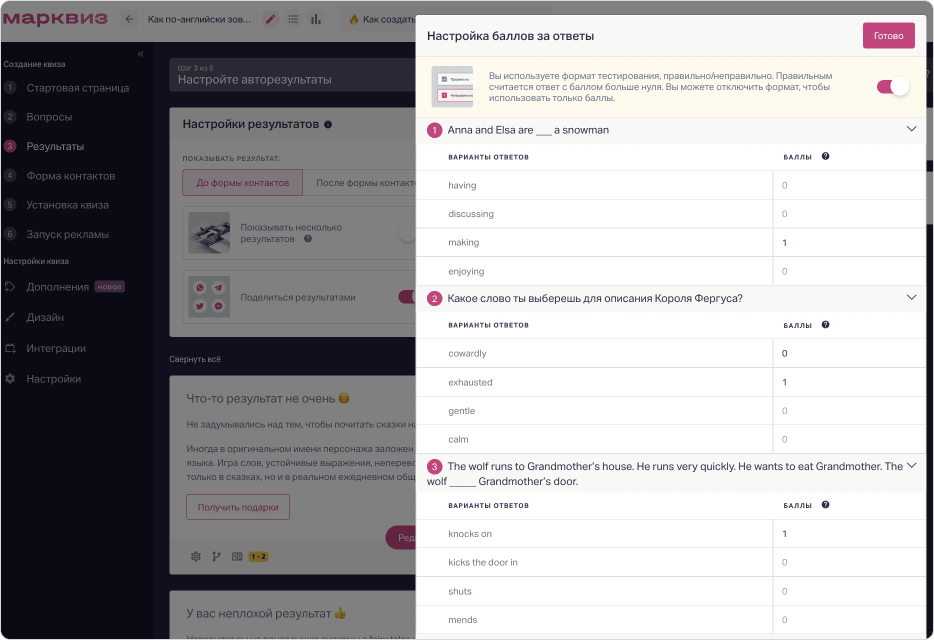This screenshot has width=934, height=640.
Task: Collapse question 2 Король Фергус section
Action: point(911,297)
